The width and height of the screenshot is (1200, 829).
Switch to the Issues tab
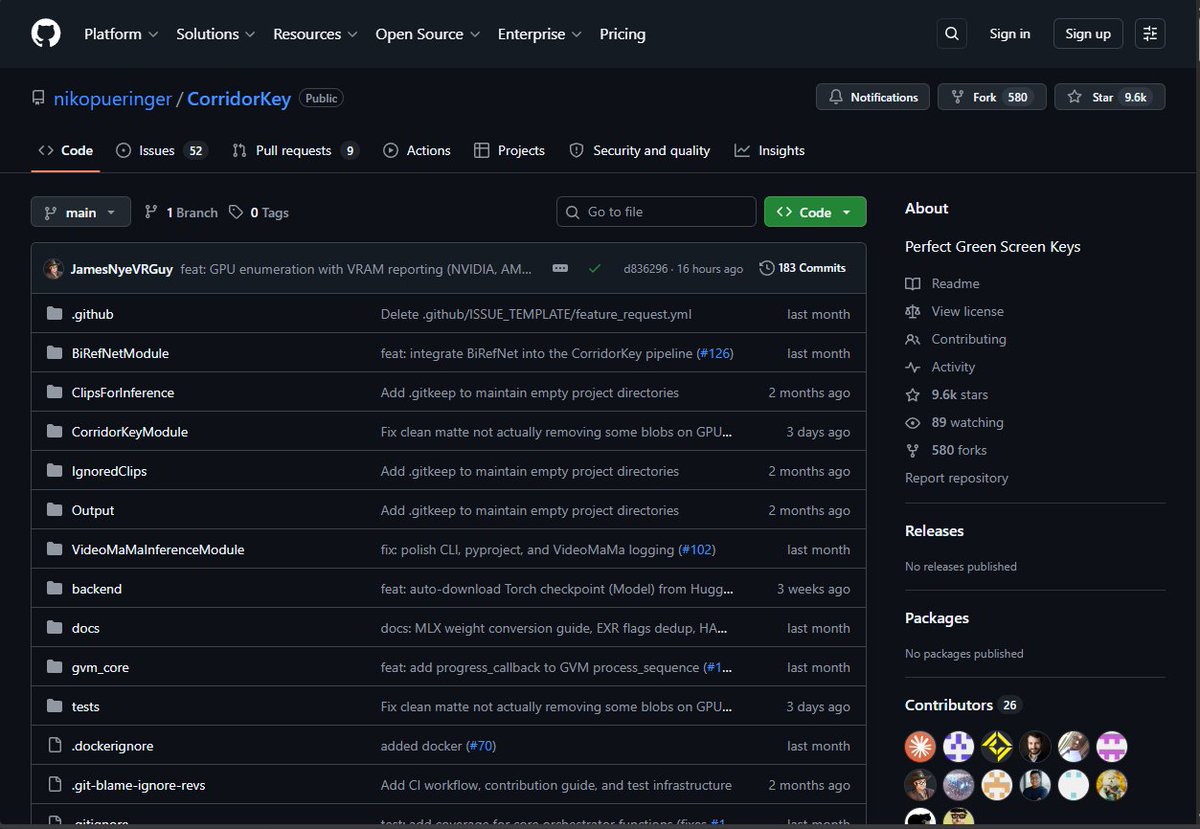click(161, 151)
